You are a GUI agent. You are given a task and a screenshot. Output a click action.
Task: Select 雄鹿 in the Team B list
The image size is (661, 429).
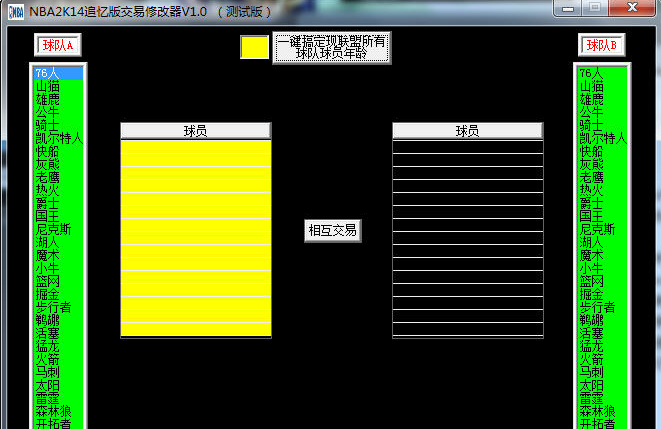602,99
